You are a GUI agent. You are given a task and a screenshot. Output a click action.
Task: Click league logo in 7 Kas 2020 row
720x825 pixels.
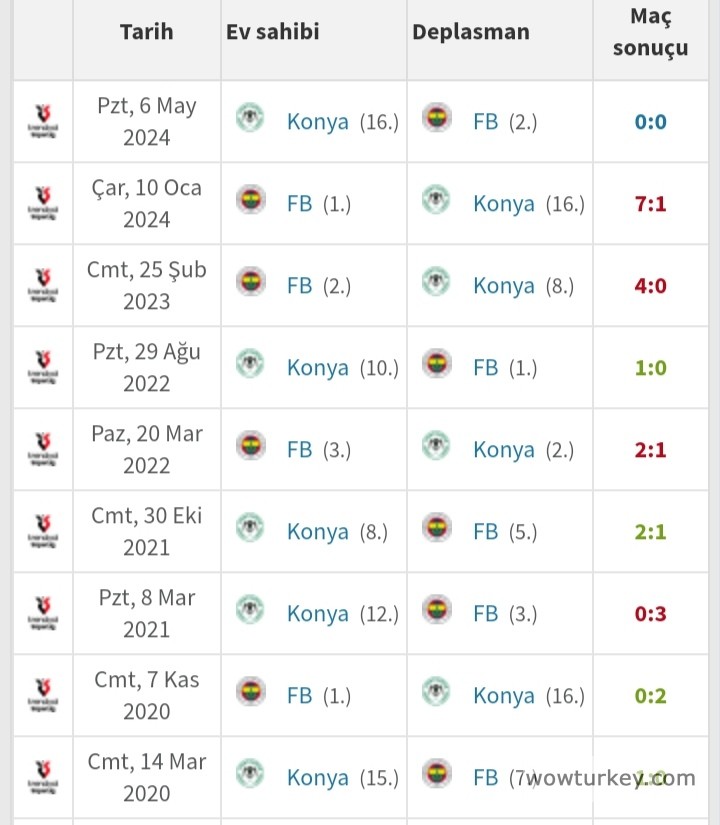click(43, 696)
